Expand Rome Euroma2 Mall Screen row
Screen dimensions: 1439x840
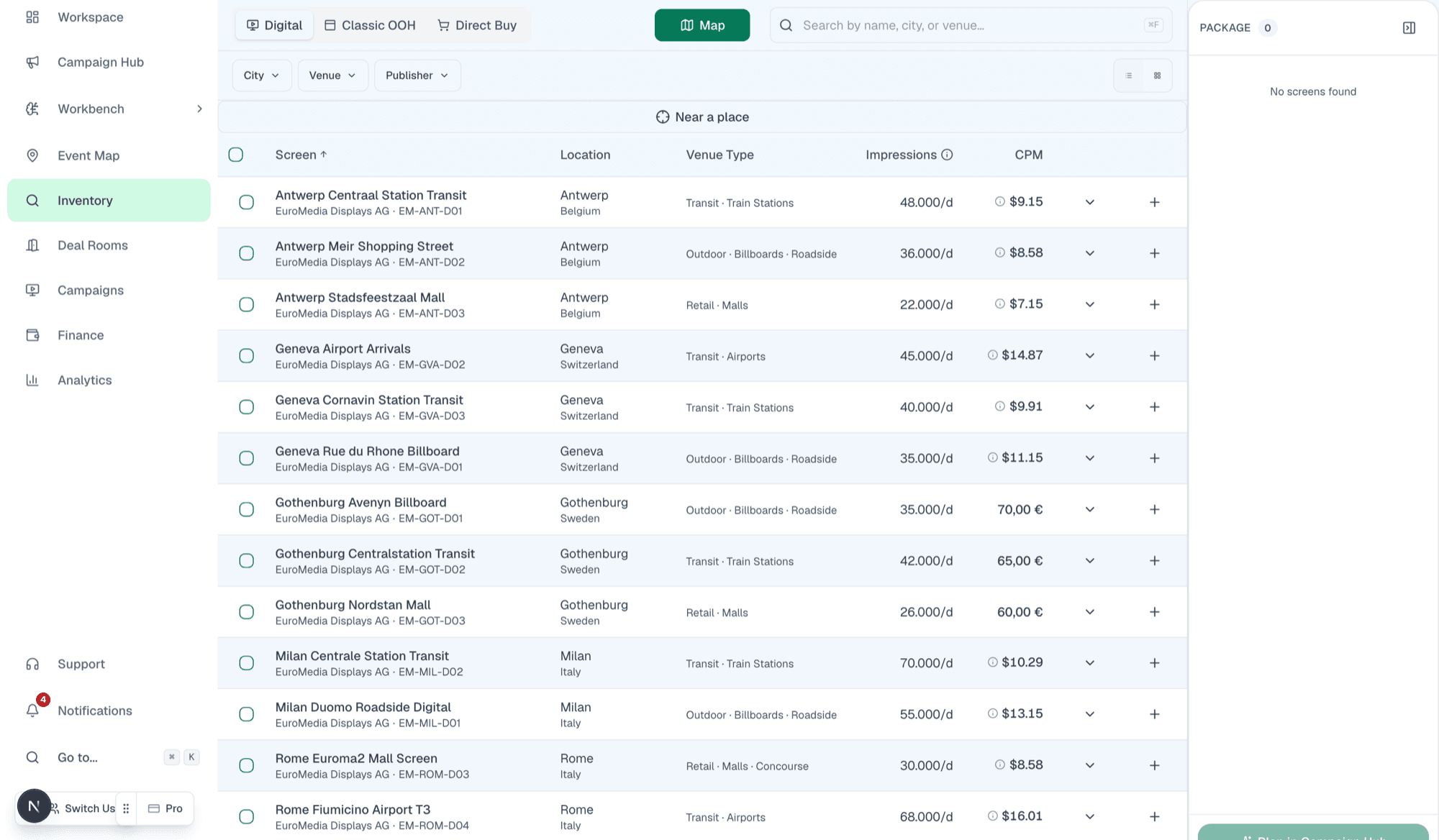(x=1090, y=765)
